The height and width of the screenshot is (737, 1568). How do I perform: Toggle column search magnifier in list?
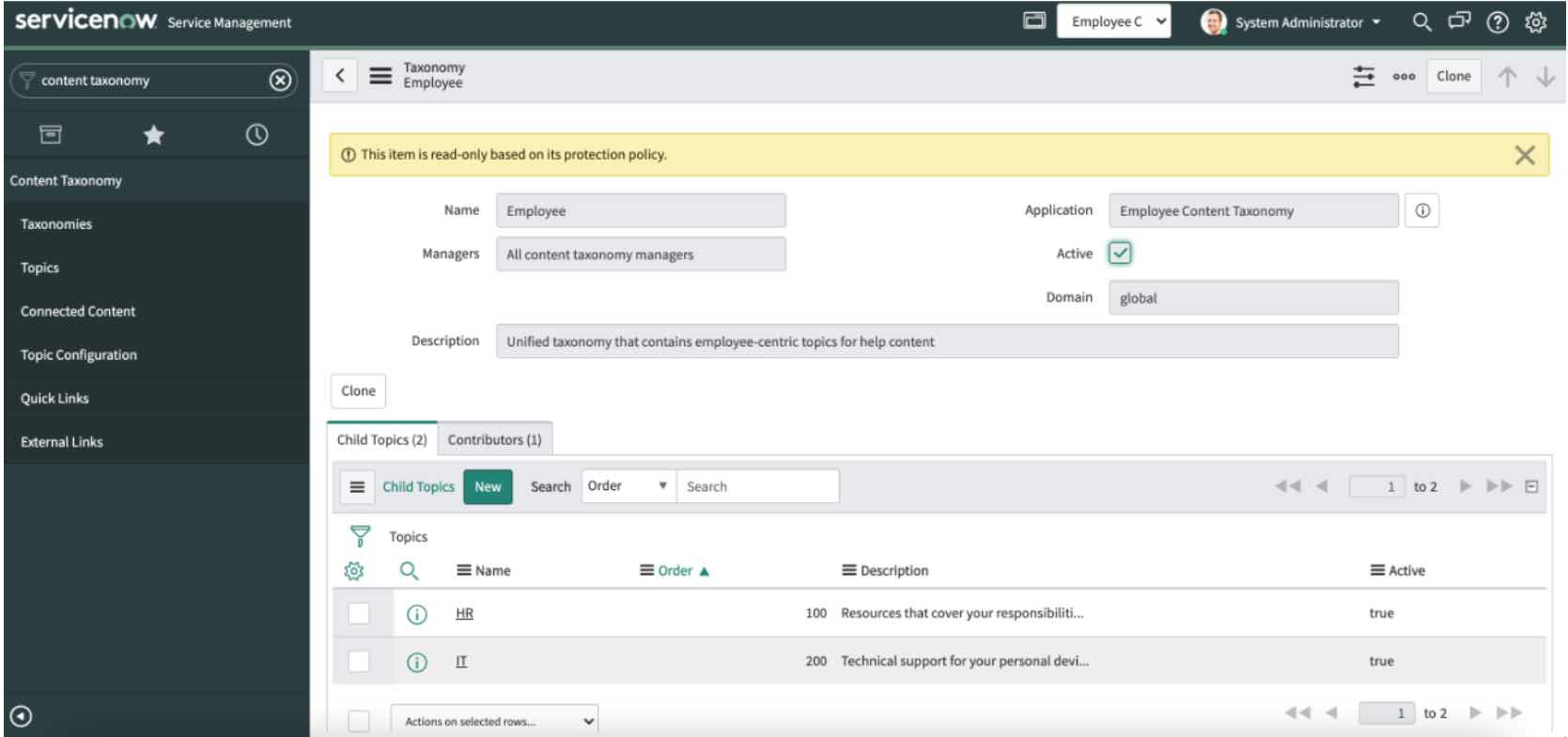tap(409, 570)
